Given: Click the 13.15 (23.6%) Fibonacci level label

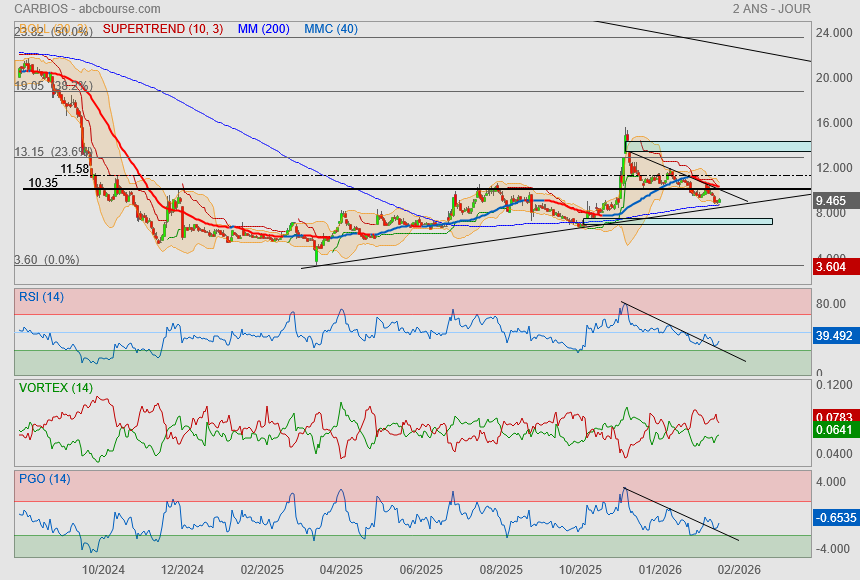Looking at the screenshot, I should pos(53,152).
